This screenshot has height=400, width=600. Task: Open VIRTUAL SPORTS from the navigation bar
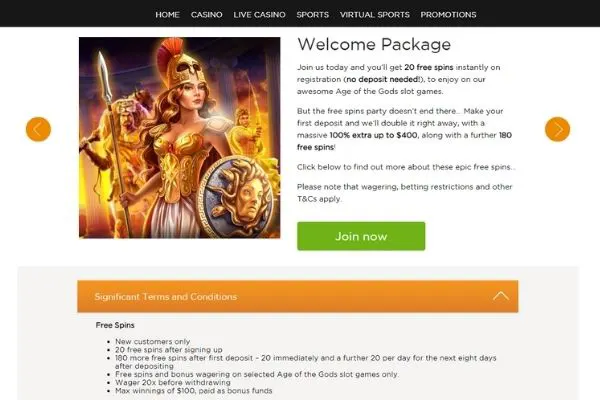tap(374, 15)
